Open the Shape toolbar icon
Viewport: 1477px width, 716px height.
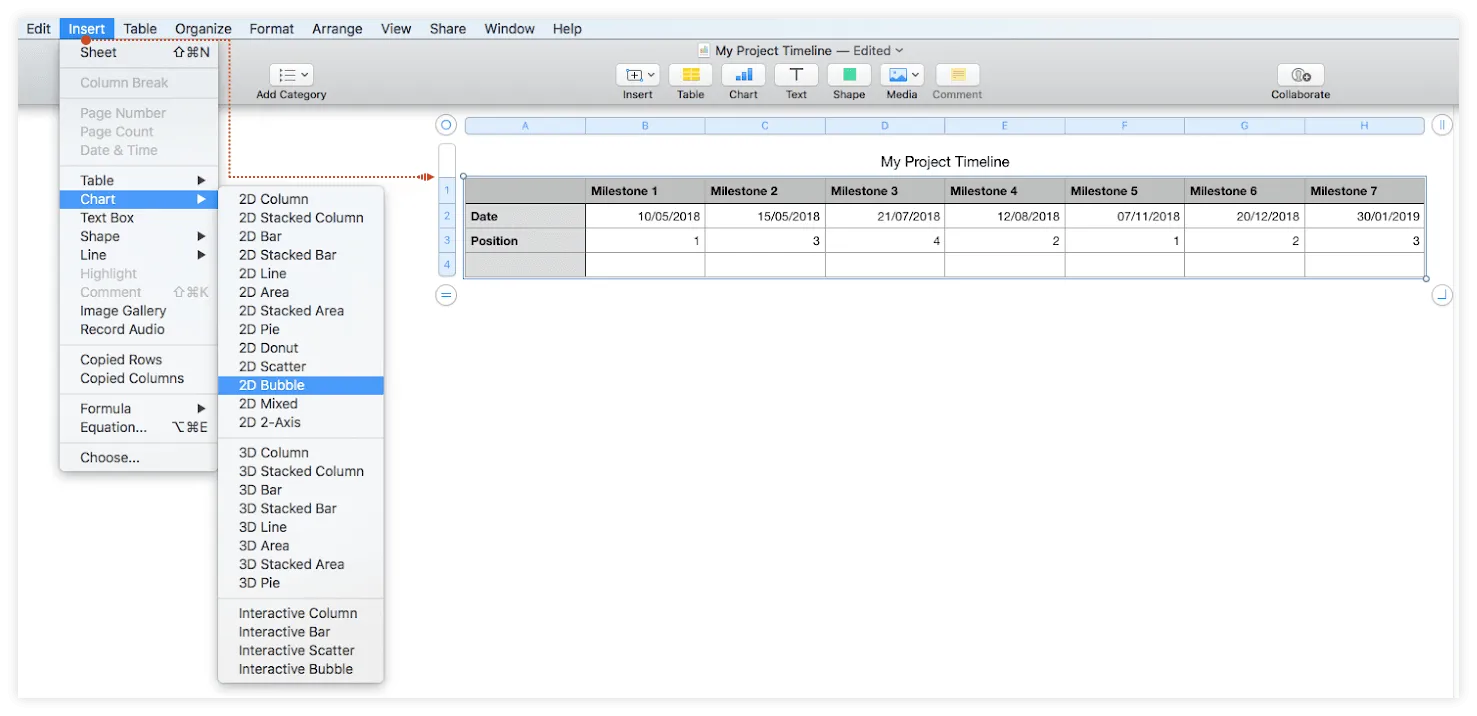click(848, 75)
